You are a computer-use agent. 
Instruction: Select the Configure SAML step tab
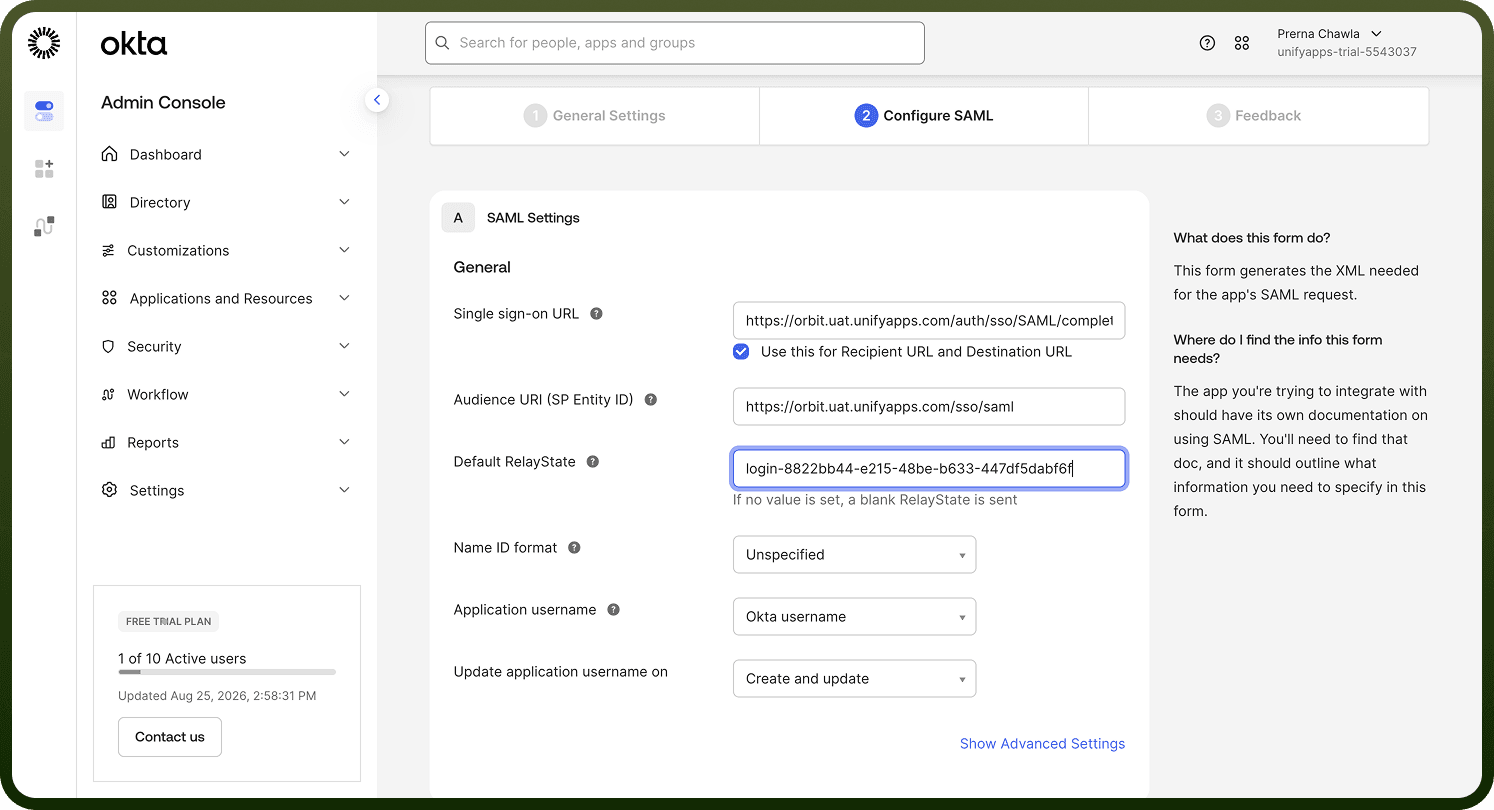pos(924,116)
